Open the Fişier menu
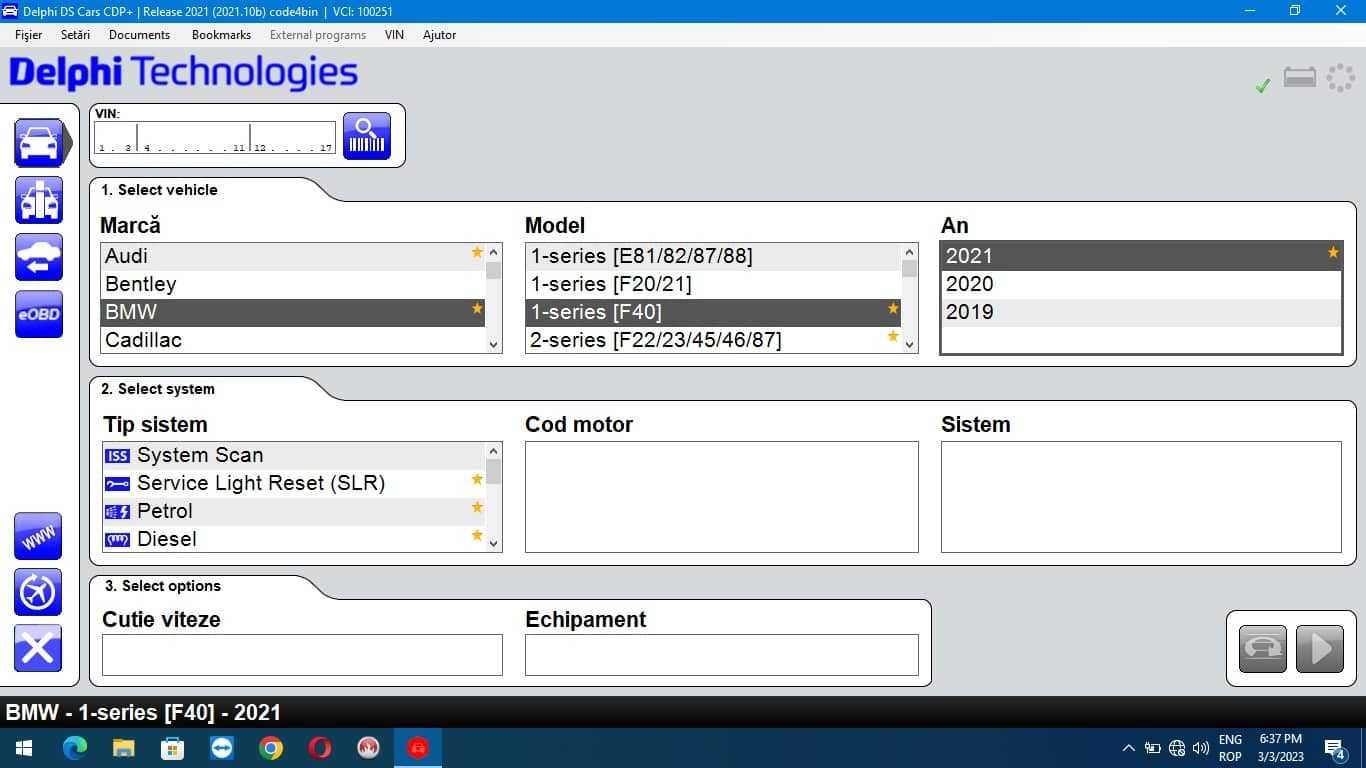The width and height of the screenshot is (1366, 768). pyautogui.click(x=29, y=34)
